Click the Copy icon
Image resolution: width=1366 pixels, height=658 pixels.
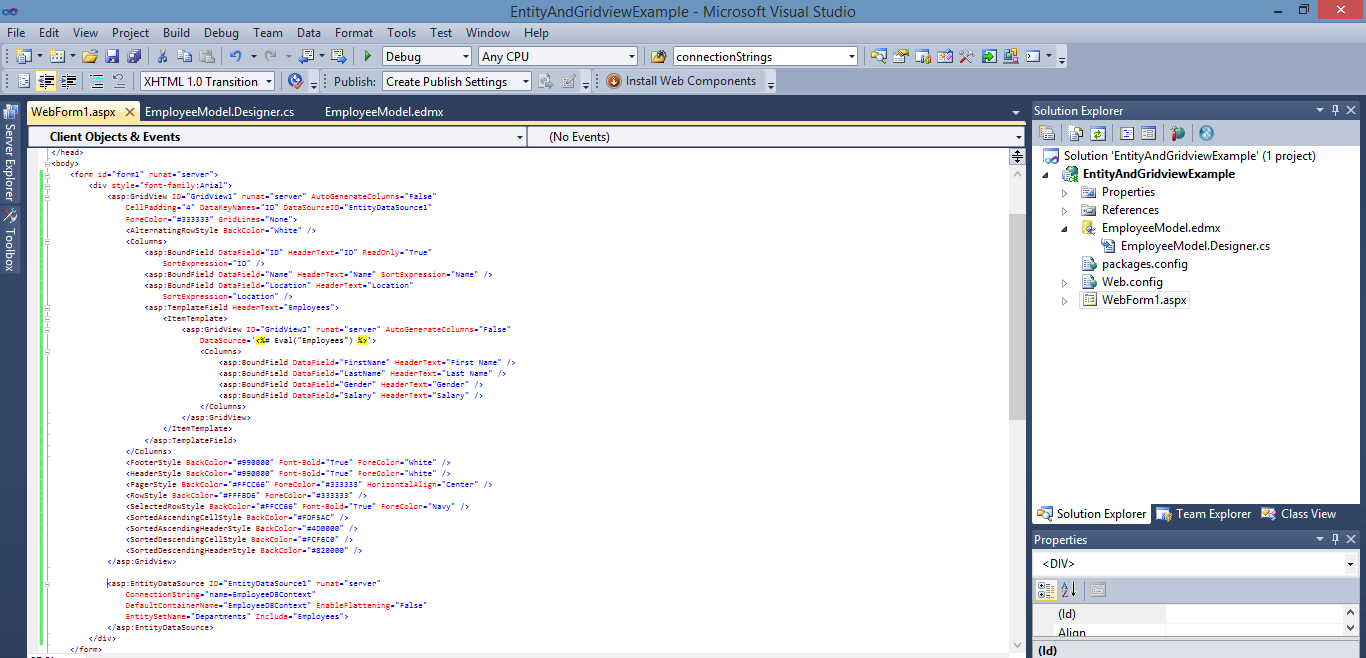(x=185, y=56)
